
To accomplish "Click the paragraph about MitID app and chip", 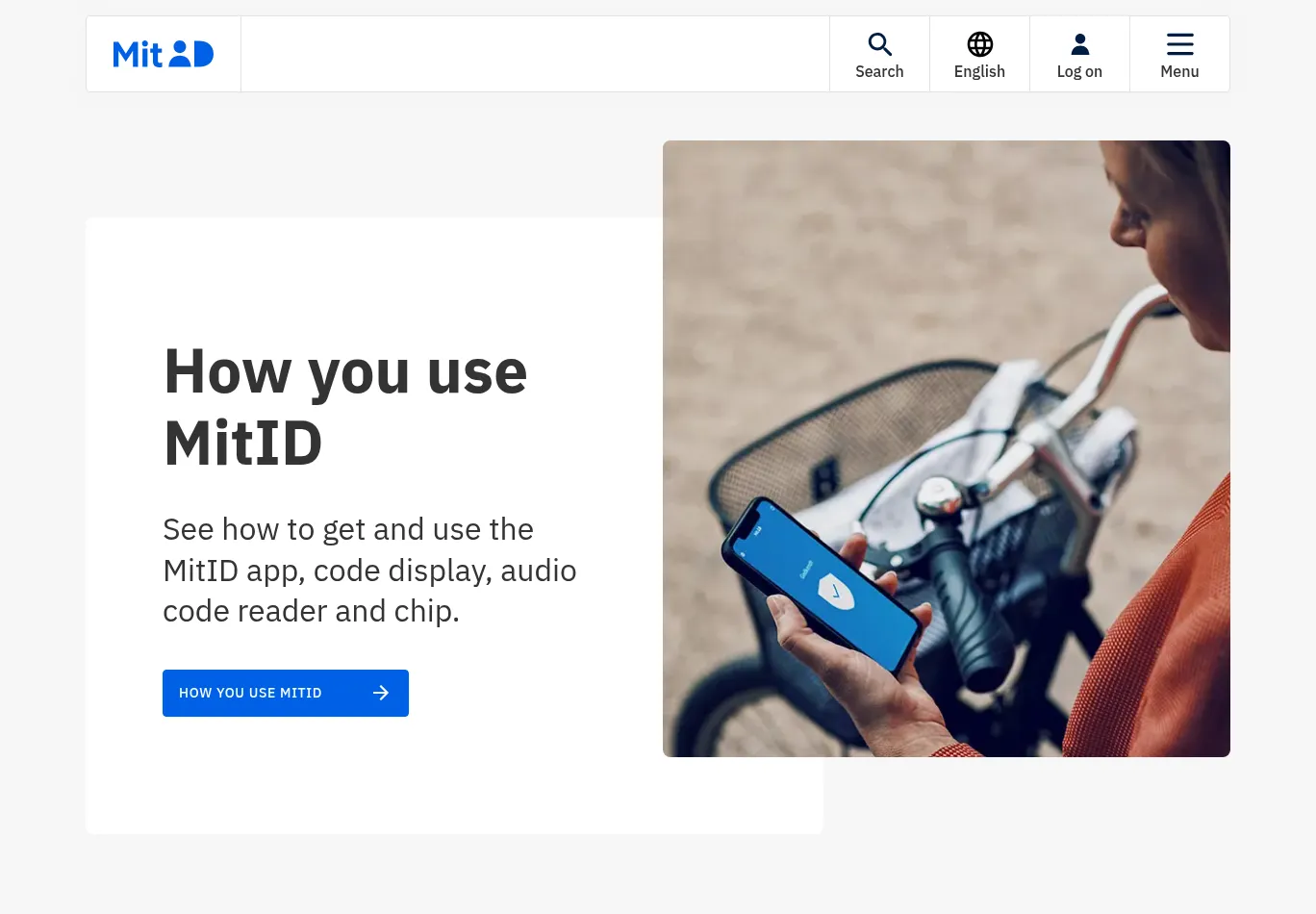I will 369,571.
